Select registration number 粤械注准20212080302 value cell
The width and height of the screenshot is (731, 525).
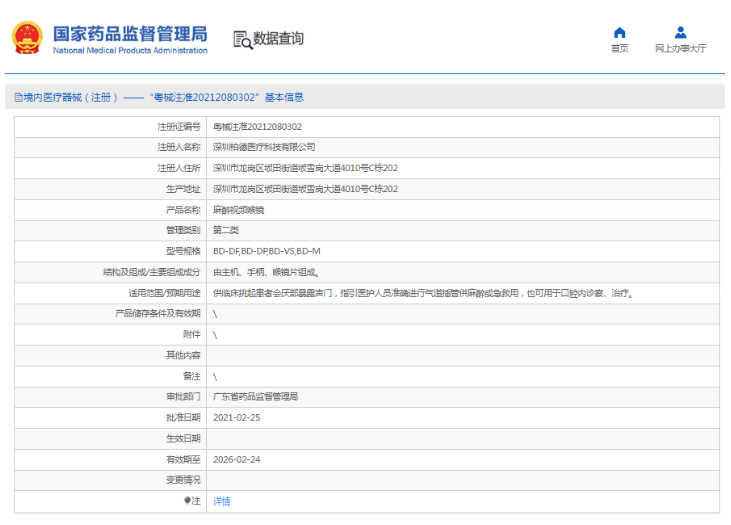coord(257,127)
